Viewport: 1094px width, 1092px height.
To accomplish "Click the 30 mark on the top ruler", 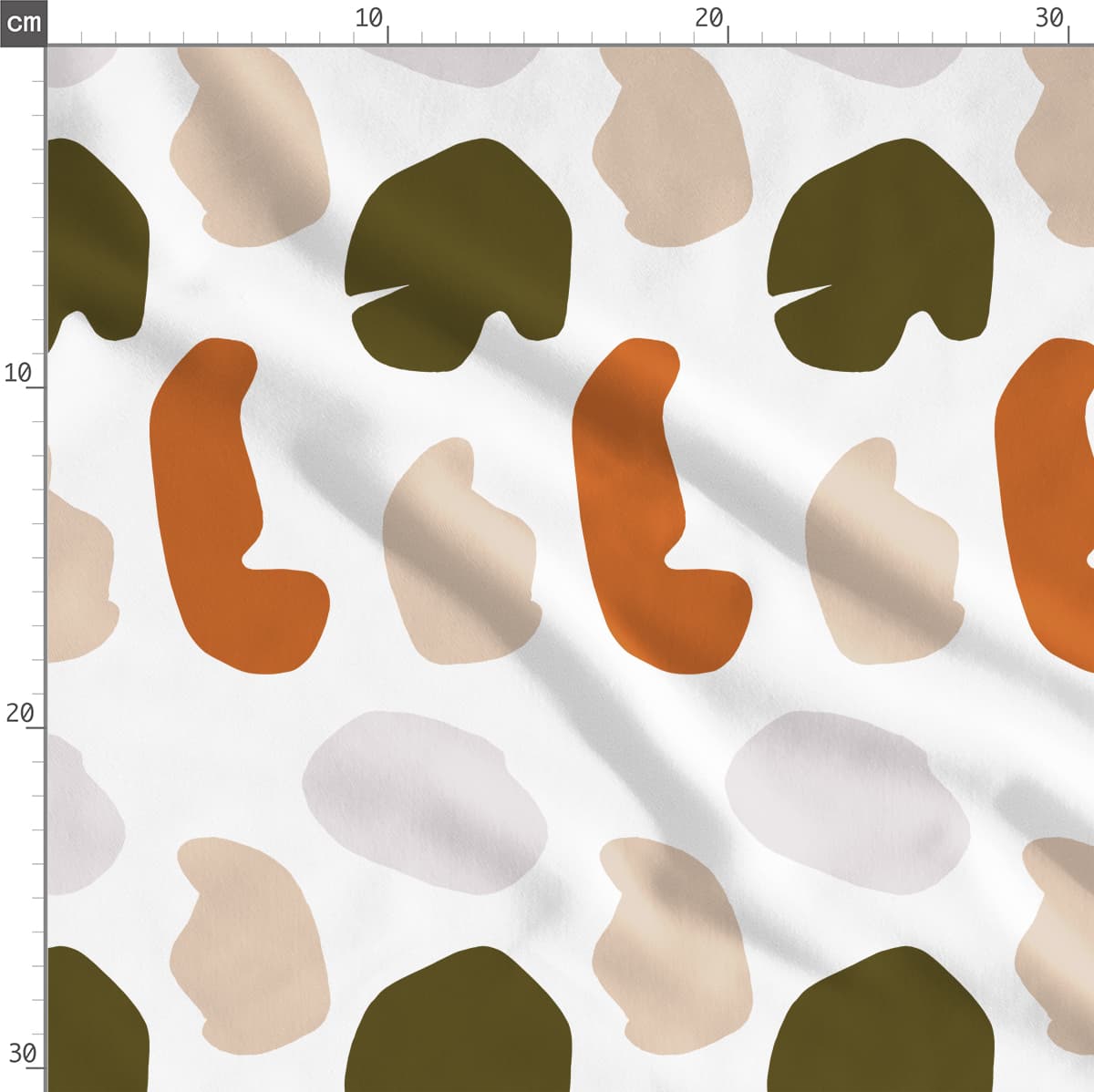I will click(x=1049, y=18).
